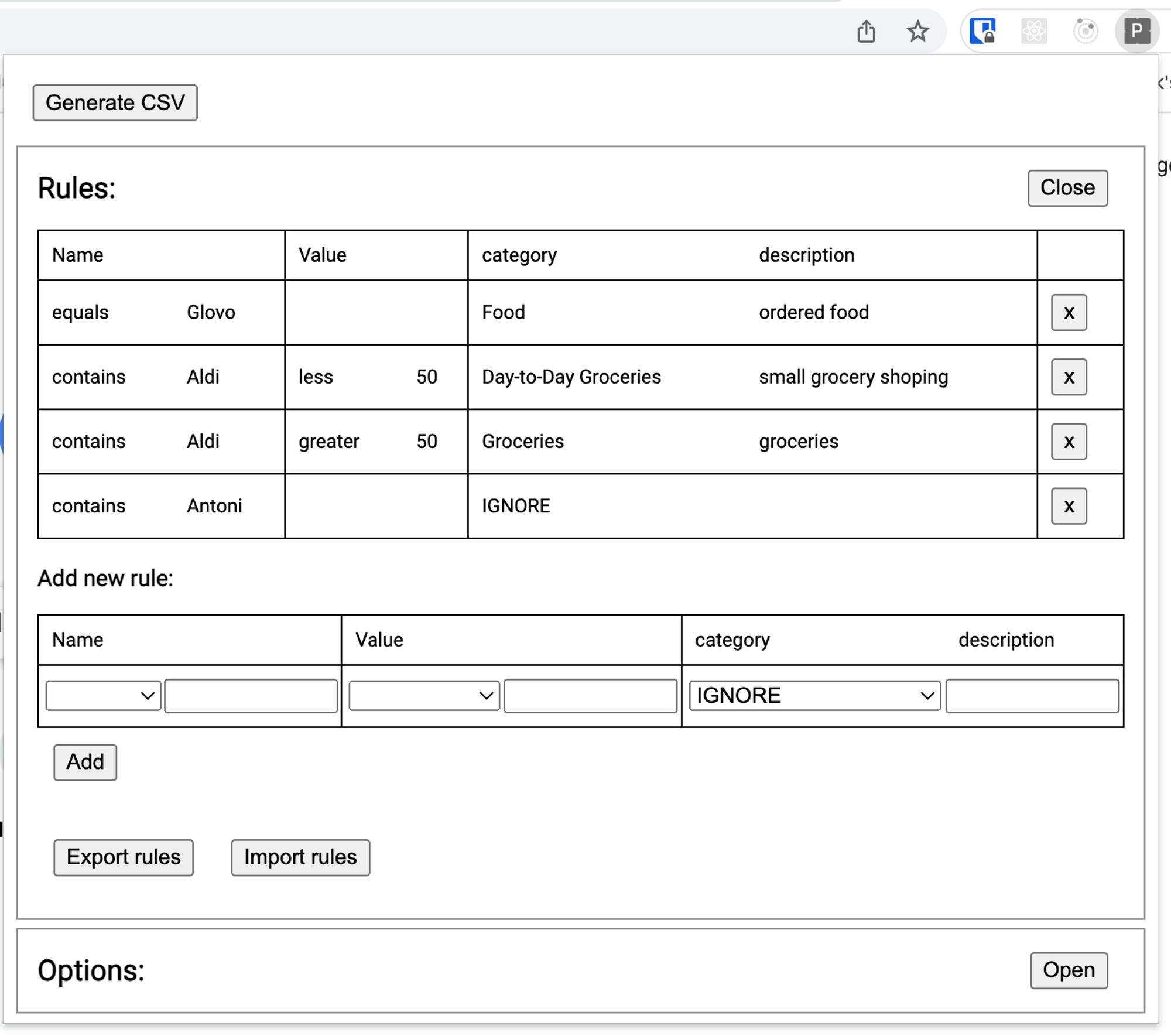The height and width of the screenshot is (1036, 1171).
Task: Open the React atom extension icon
Action: 1034,32
